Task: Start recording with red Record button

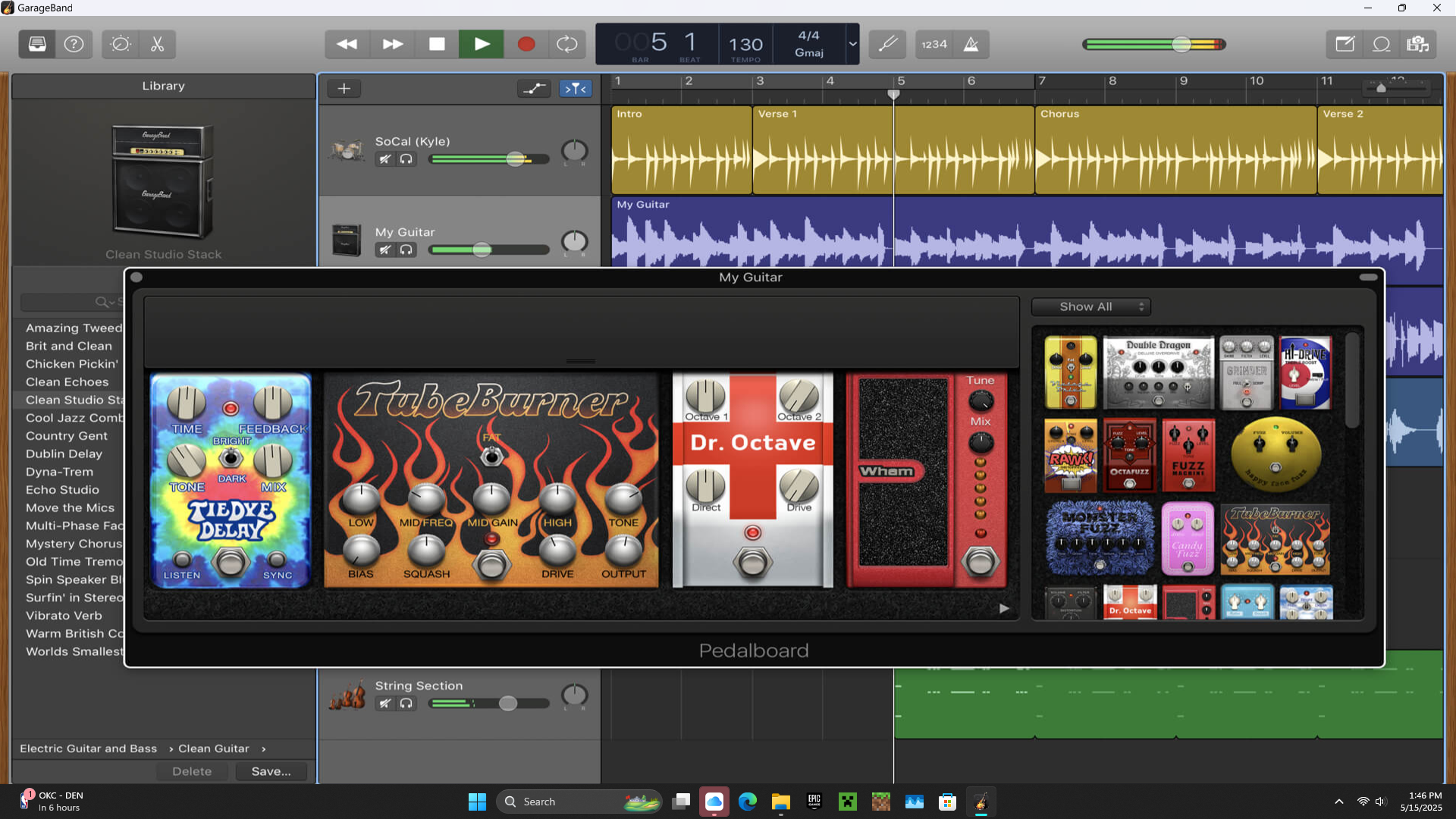Action: 526,44
